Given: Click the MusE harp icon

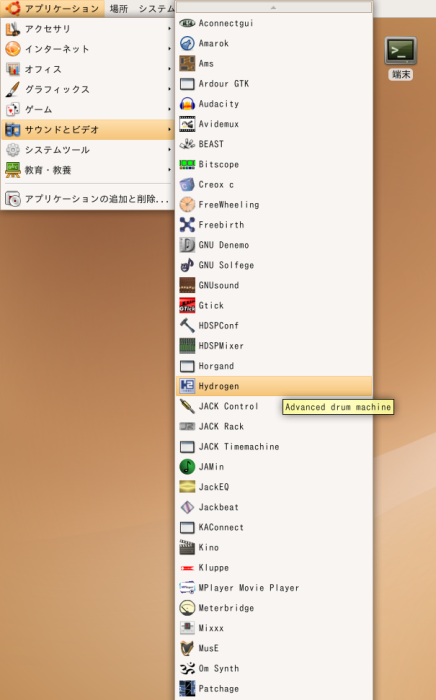Looking at the screenshot, I should pyautogui.click(x=187, y=648).
